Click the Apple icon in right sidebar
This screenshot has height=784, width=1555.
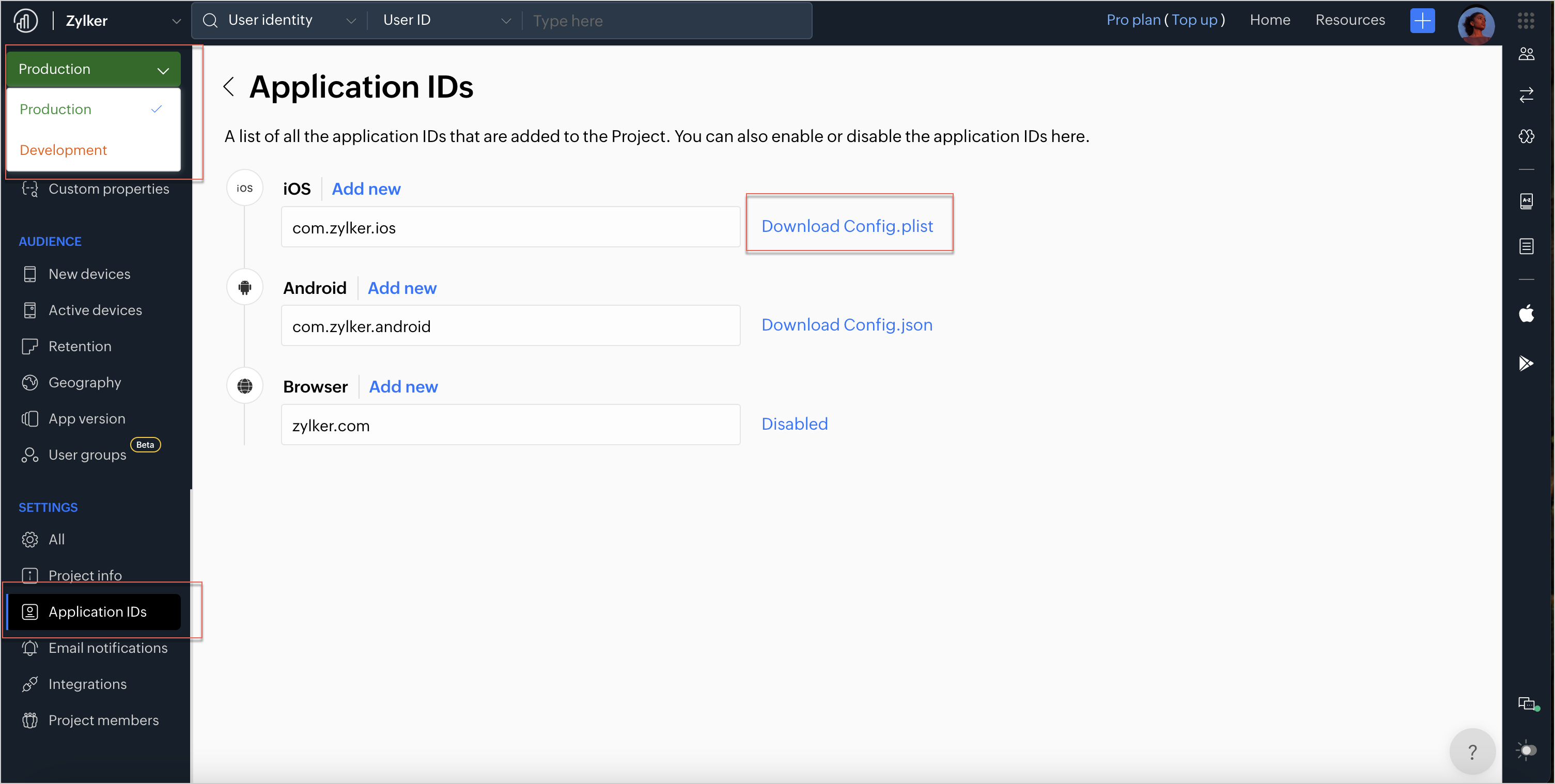(1526, 314)
